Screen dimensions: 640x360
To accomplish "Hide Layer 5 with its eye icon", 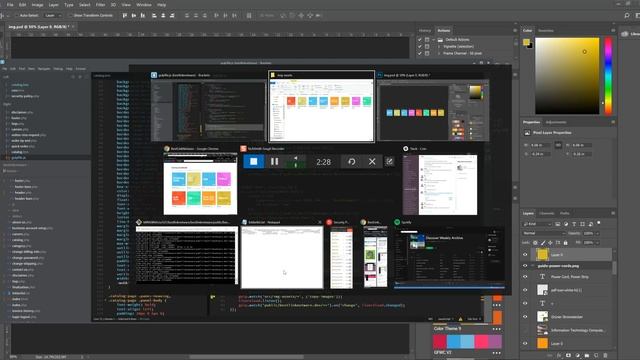I will (525, 344).
